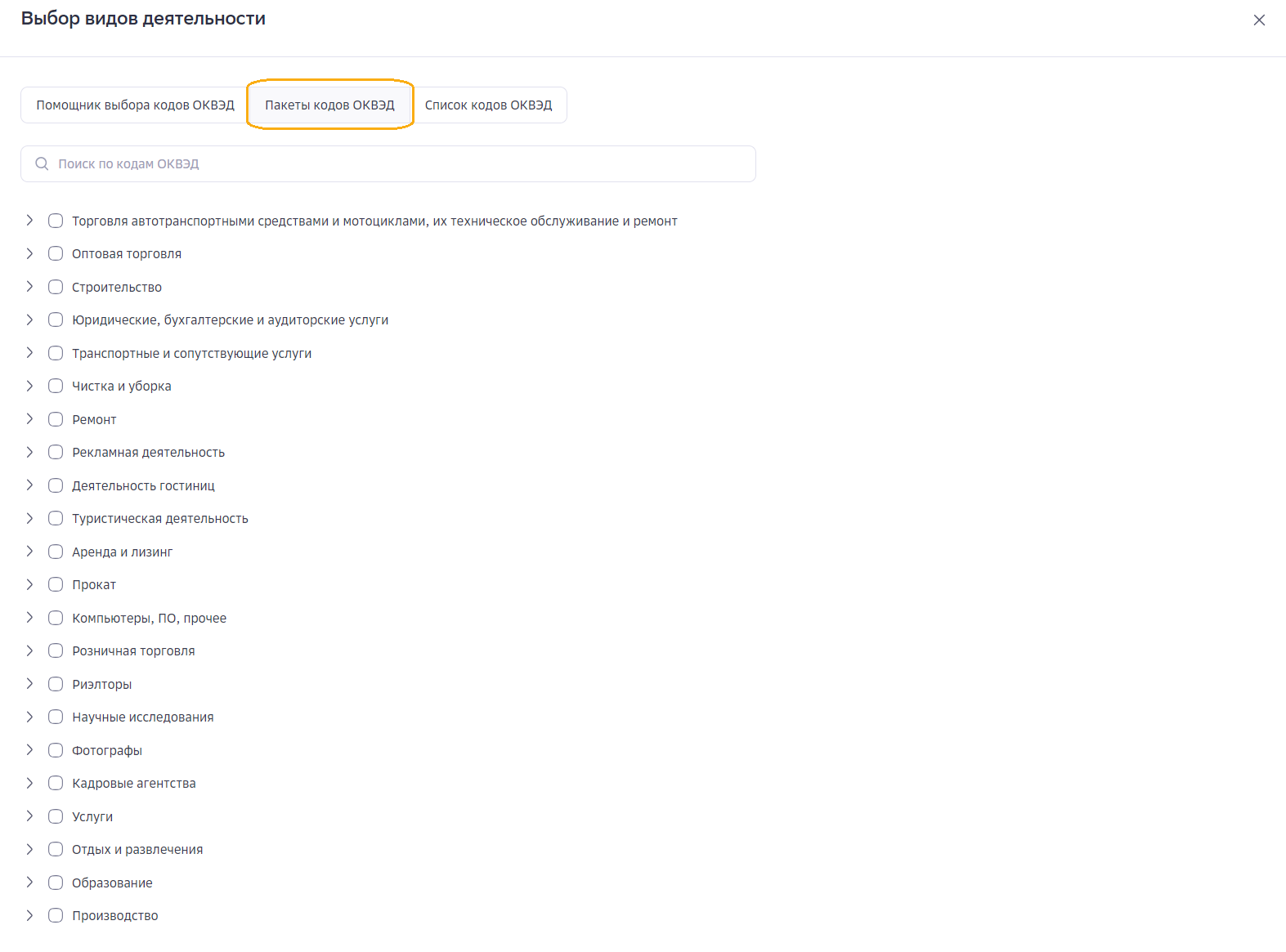Click the Розничная торговля label

click(x=133, y=651)
